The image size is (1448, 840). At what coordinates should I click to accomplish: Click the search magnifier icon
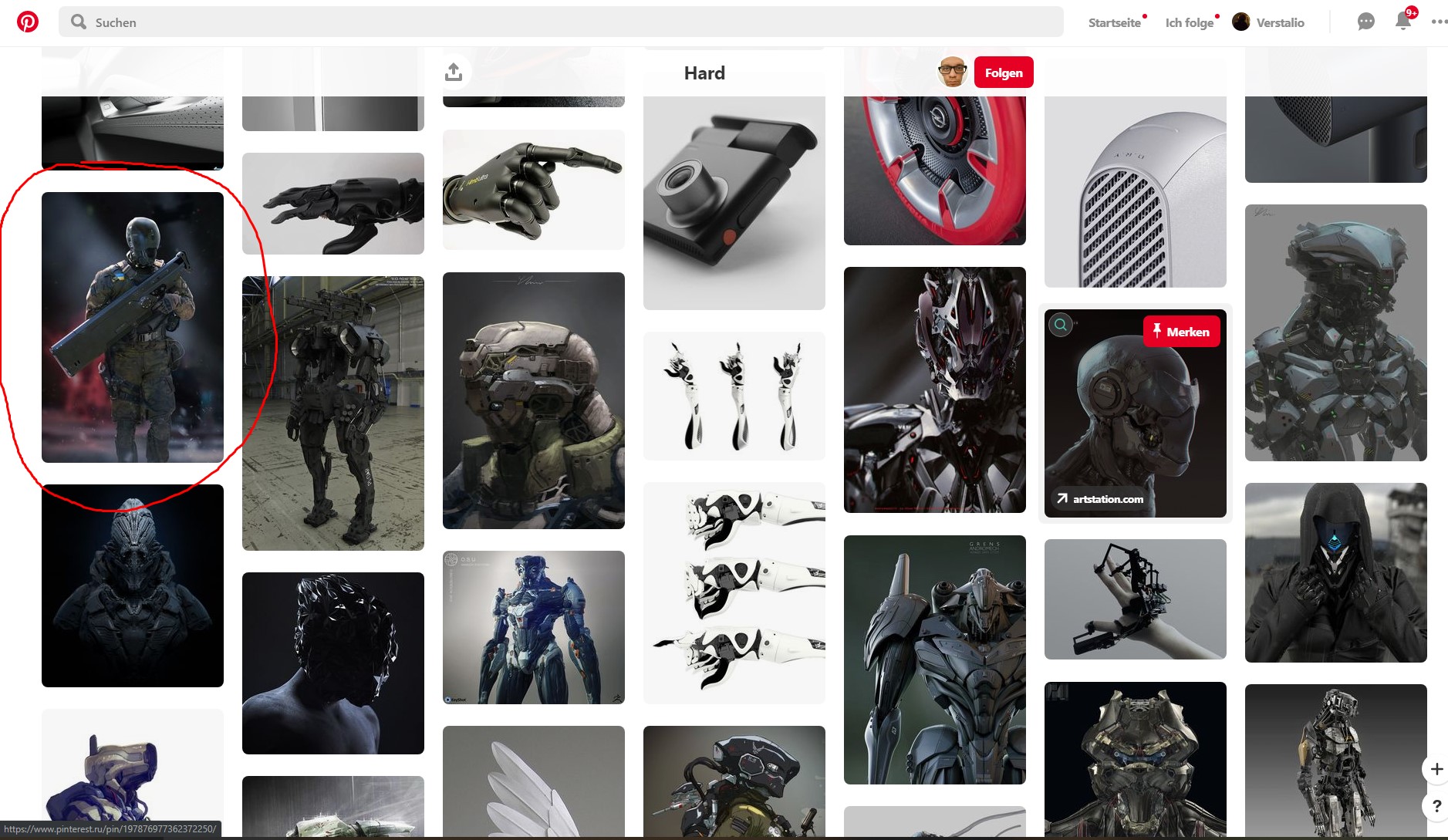79,22
